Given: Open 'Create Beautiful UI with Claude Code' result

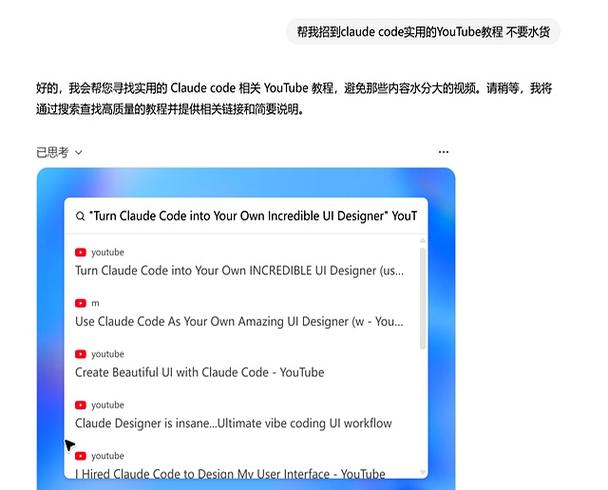Looking at the screenshot, I should coord(200,372).
